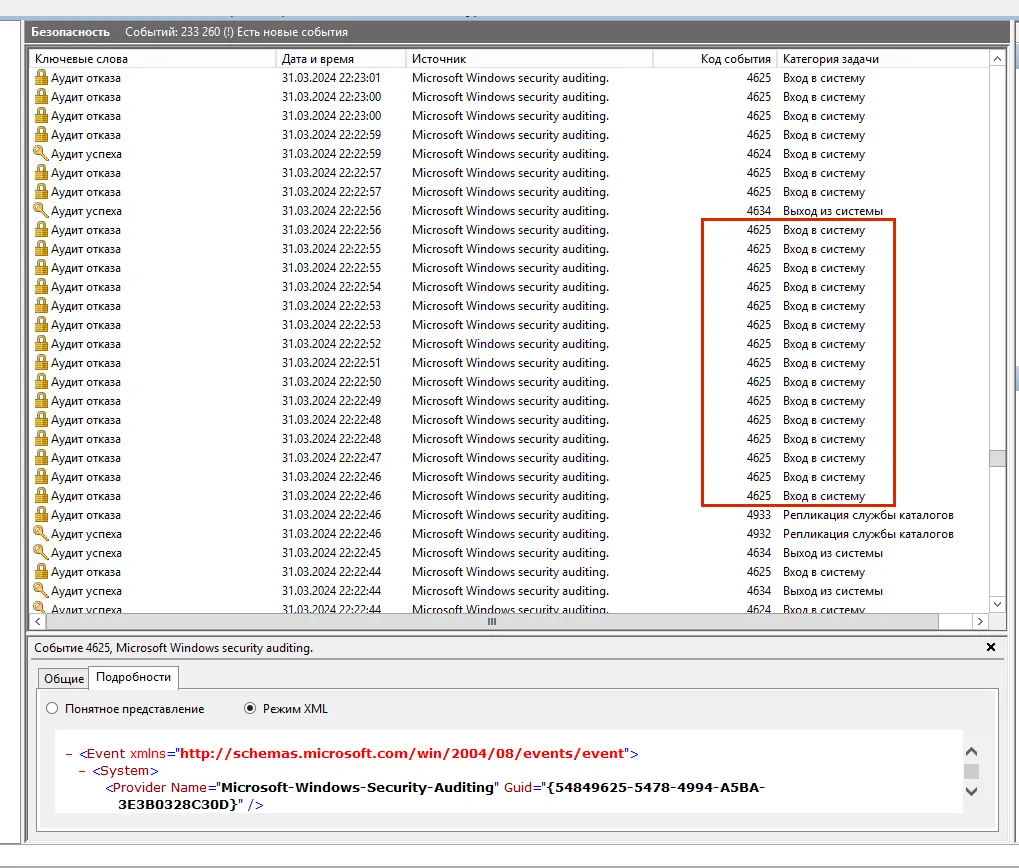Collapse the System node in XML view
Screen dimensions: 1019x868
(82, 771)
